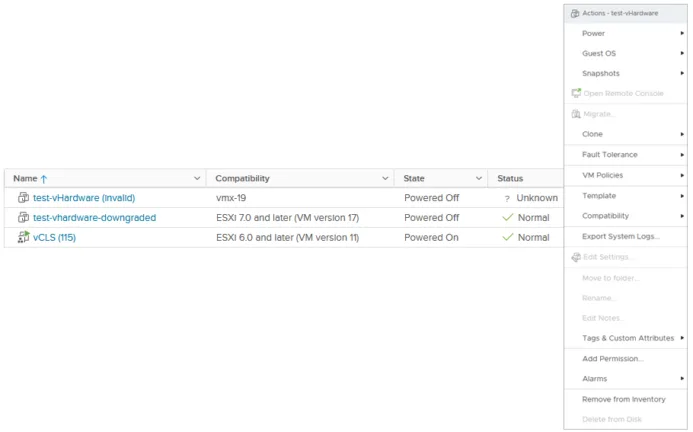Image resolution: width=693 pixels, height=432 pixels.
Task: Click the ESXi 7.0 and later (VM version 17) cell
Action: pyautogui.click(x=287, y=218)
